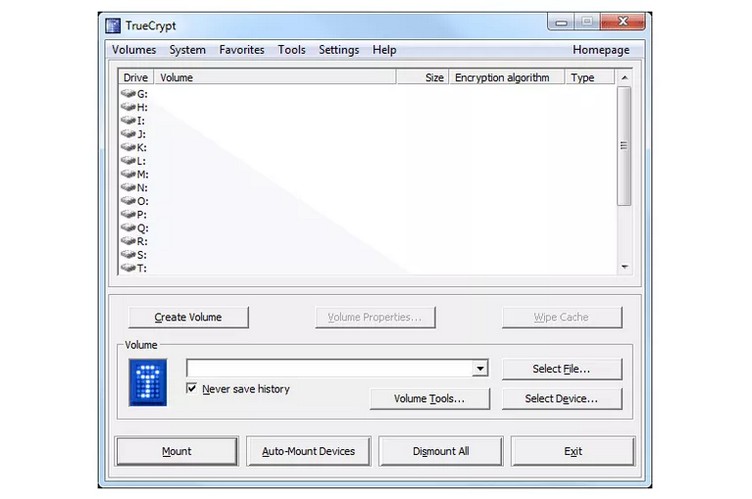
Task: Click the drive icon for L:
Action: coord(128,160)
